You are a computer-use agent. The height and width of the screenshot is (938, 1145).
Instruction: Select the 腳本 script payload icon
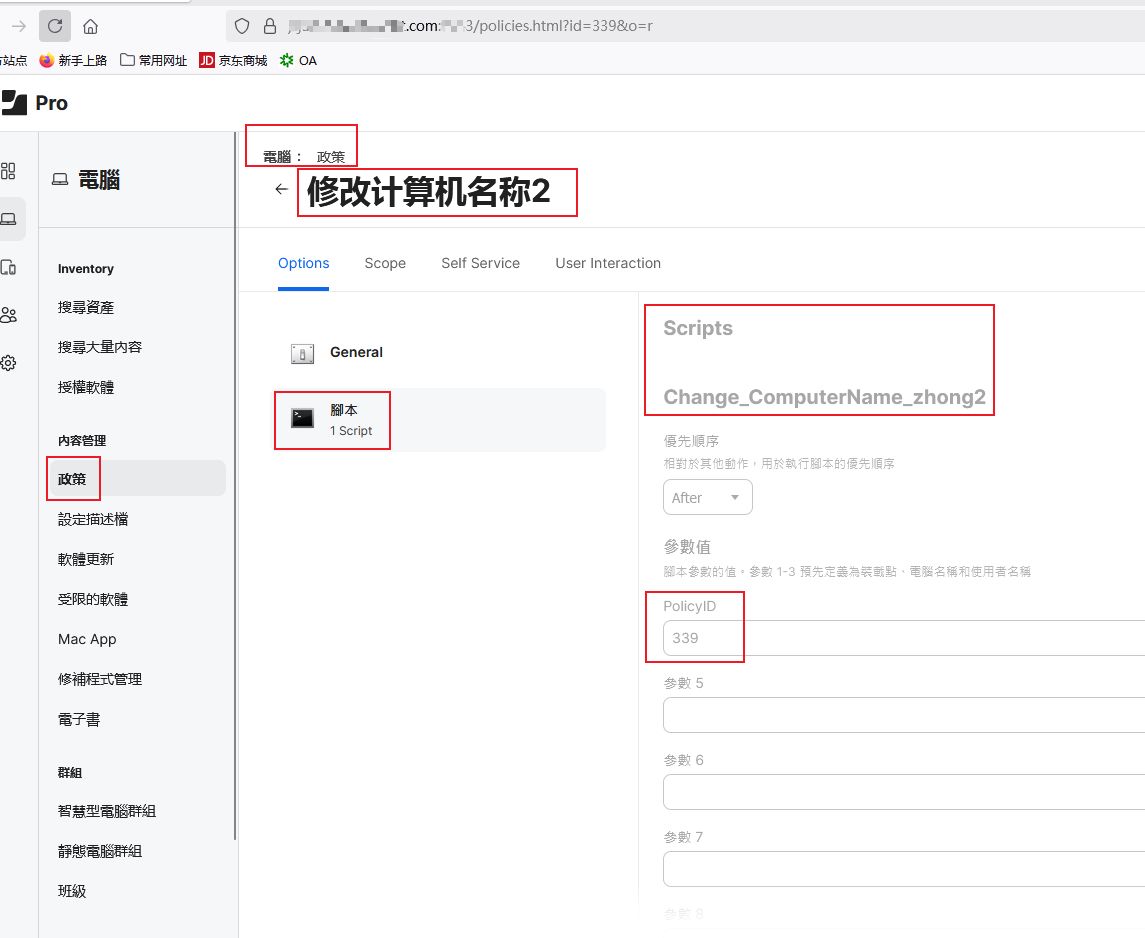(x=302, y=419)
